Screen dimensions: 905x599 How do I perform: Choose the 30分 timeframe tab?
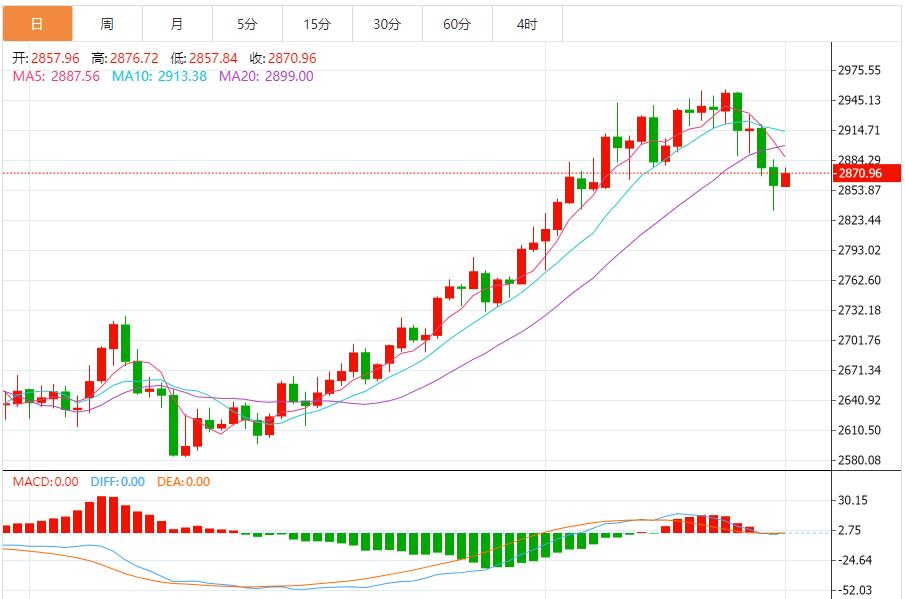[387, 24]
